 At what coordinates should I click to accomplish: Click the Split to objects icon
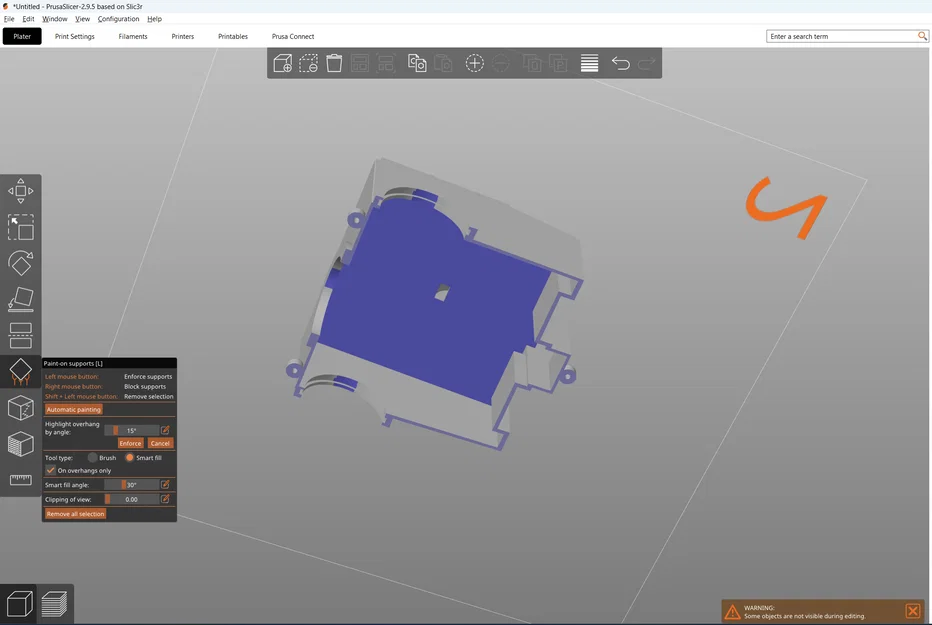point(532,63)
